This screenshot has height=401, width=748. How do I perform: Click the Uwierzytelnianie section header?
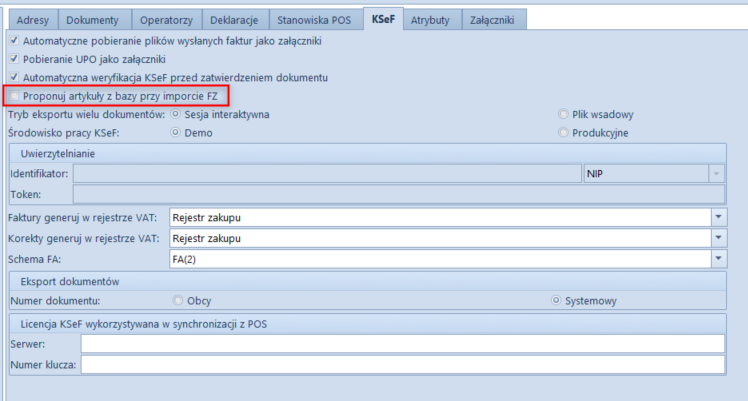tap(368, 154)
